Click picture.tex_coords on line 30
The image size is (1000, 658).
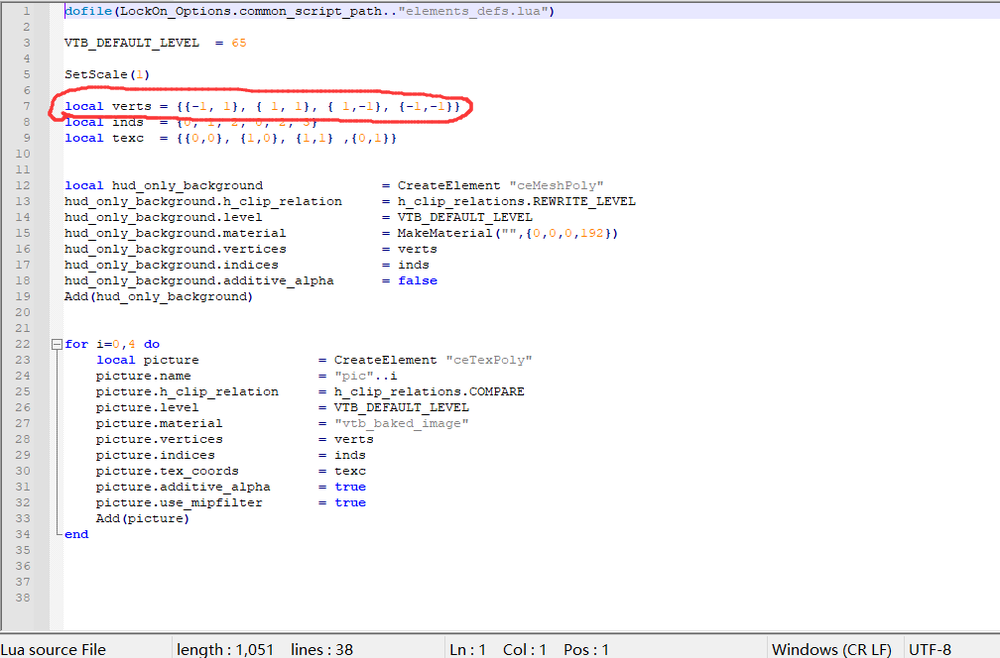[x=167, y=471]
